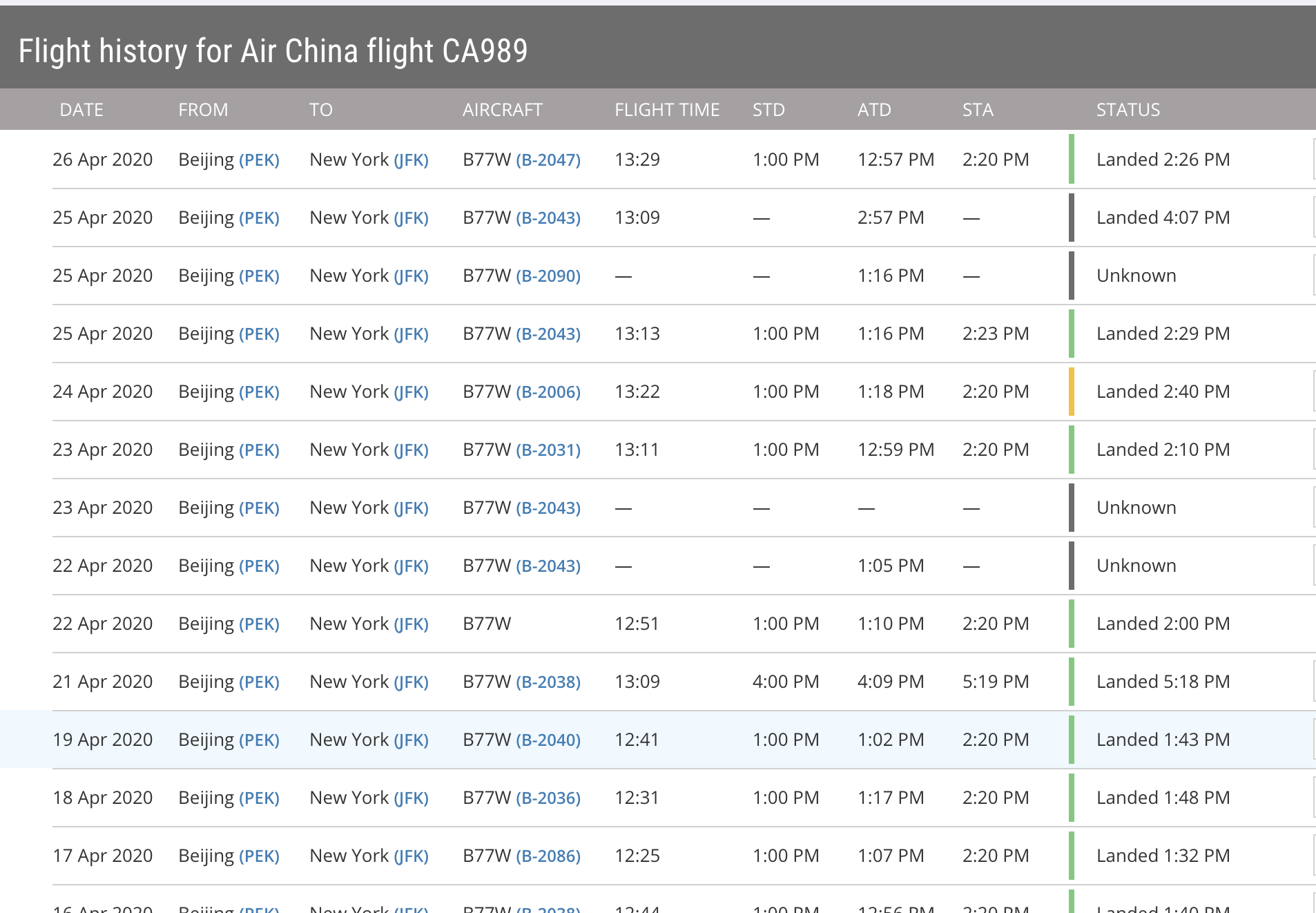Screen dimensions: 1316x913
Task: Click the FLIGHT TIME column header
Action: [x=666, y=110]
